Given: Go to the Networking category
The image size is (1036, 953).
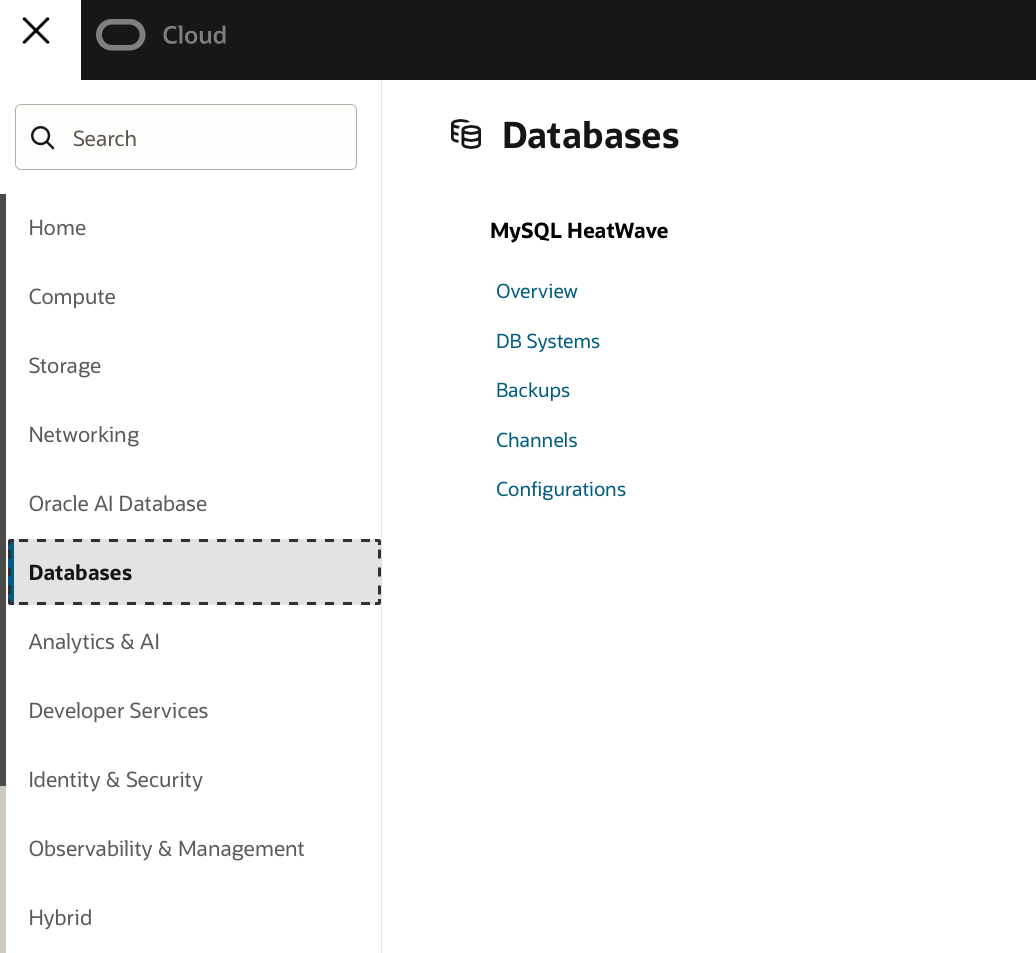Looking at the screenshot, I should coord(84,435).
